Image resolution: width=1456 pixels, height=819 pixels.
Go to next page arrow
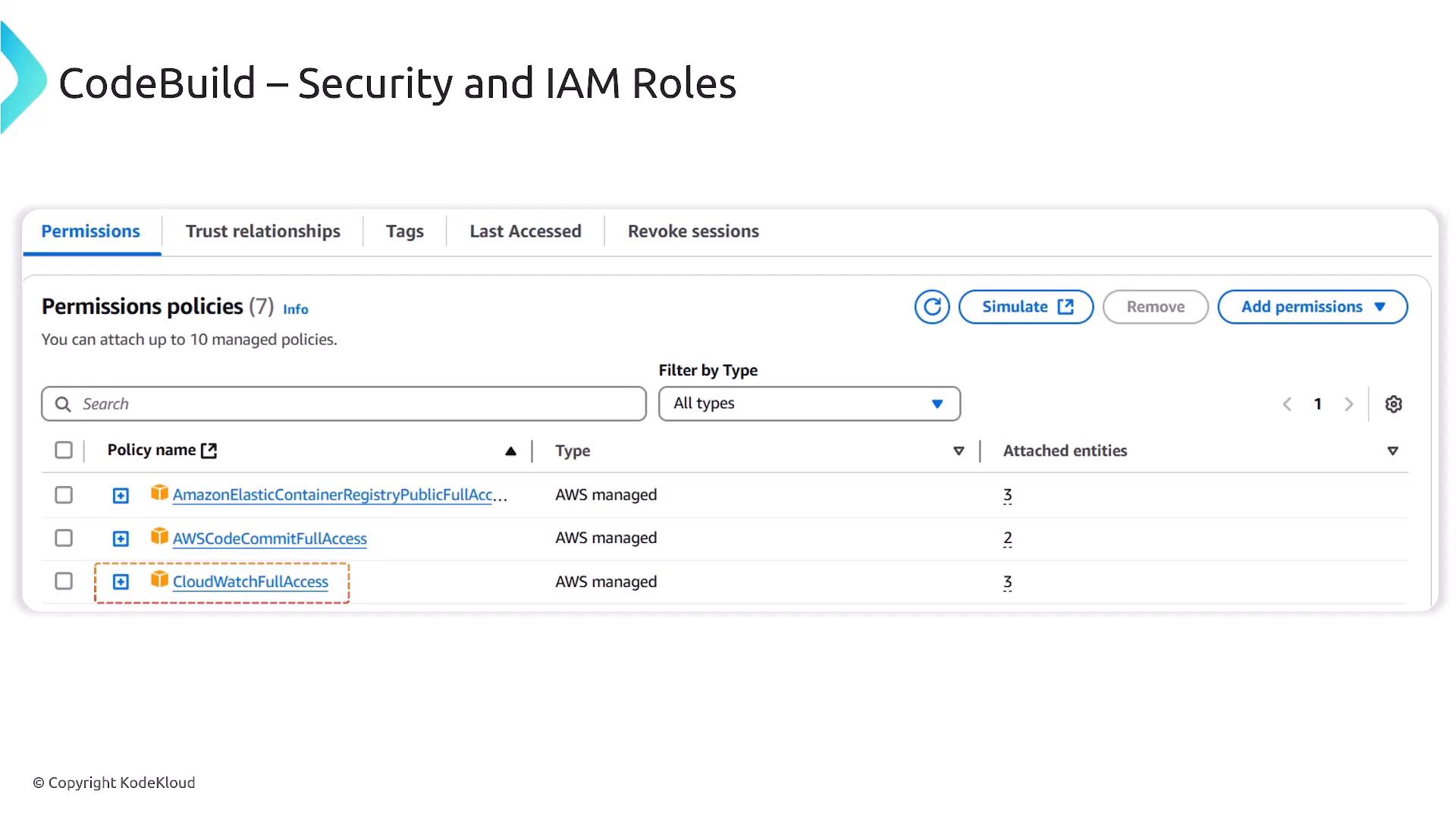(1348, 404)
